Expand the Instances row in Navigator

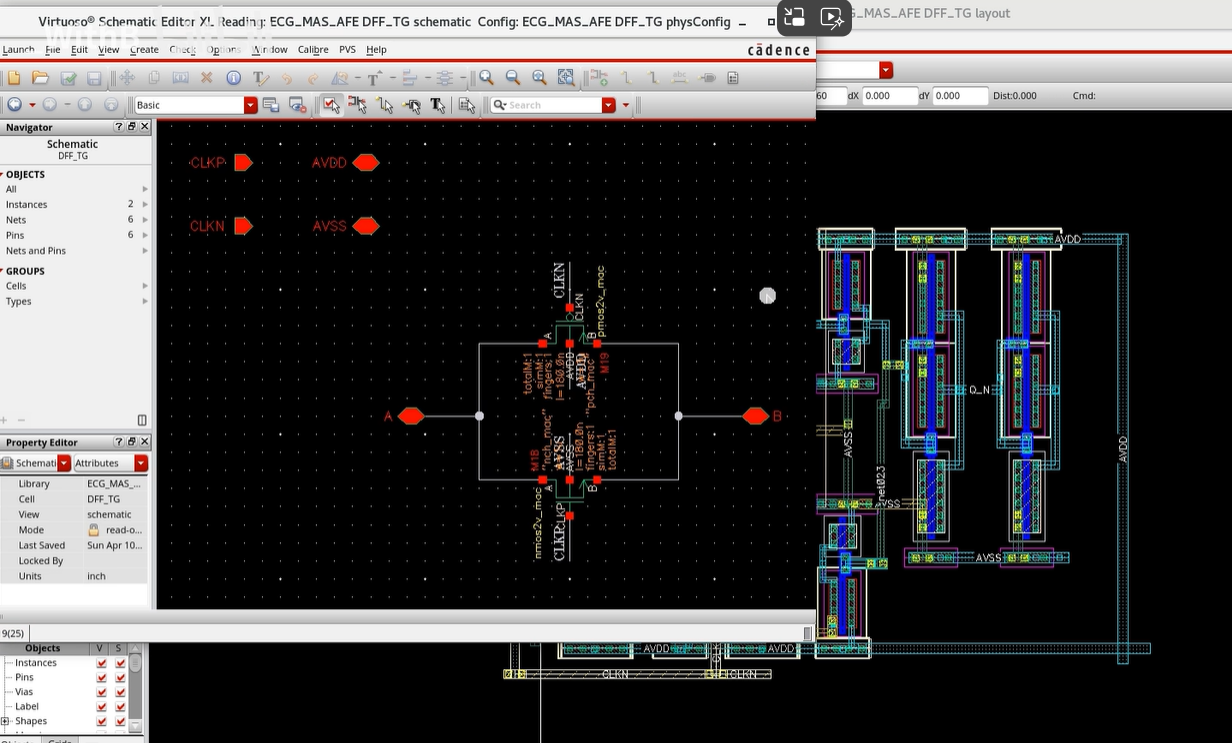click(145, 204)
